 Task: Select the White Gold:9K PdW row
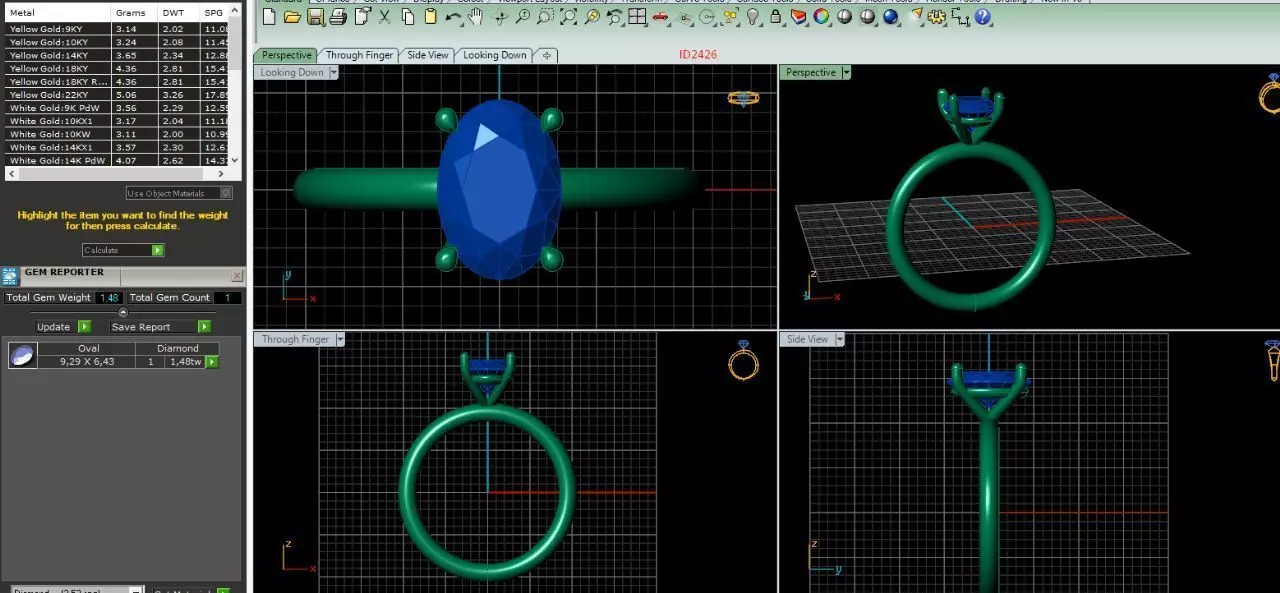pyautogui.click(x=119, y=107)
